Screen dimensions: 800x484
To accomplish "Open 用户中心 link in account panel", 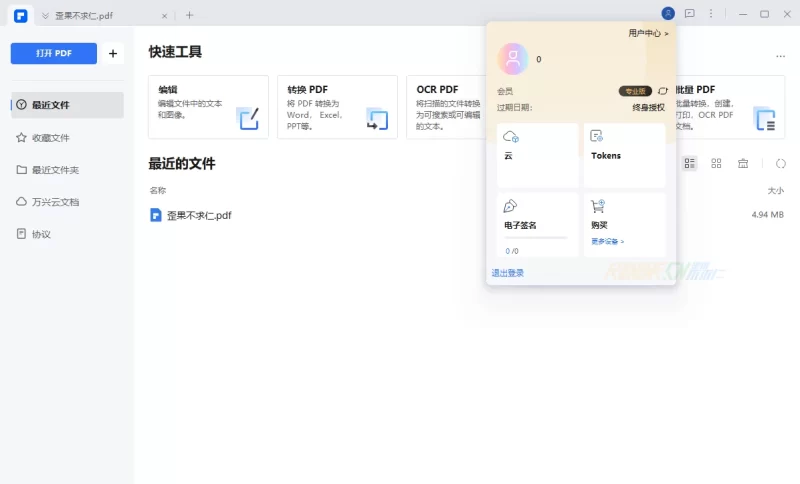I will click(x=648, y=33).
